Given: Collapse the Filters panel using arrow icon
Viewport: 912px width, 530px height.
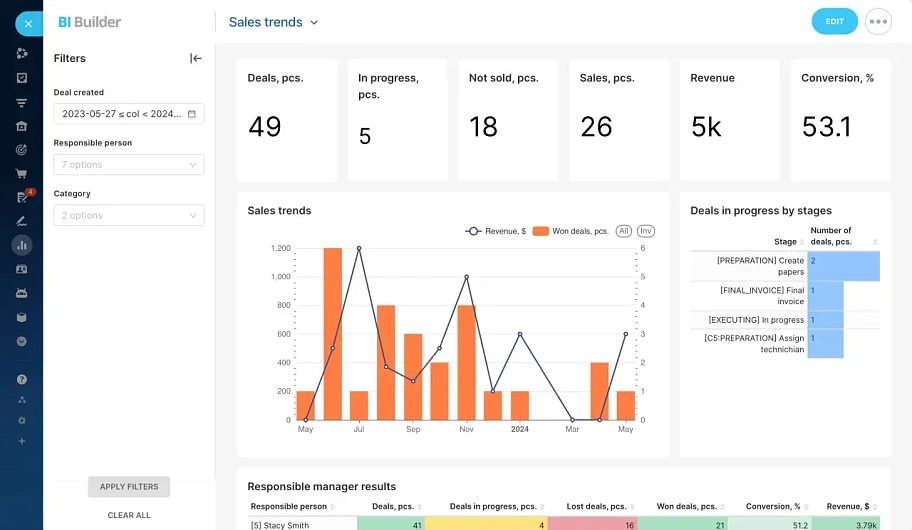Looking at the screenshot, I should click(196, 58).
